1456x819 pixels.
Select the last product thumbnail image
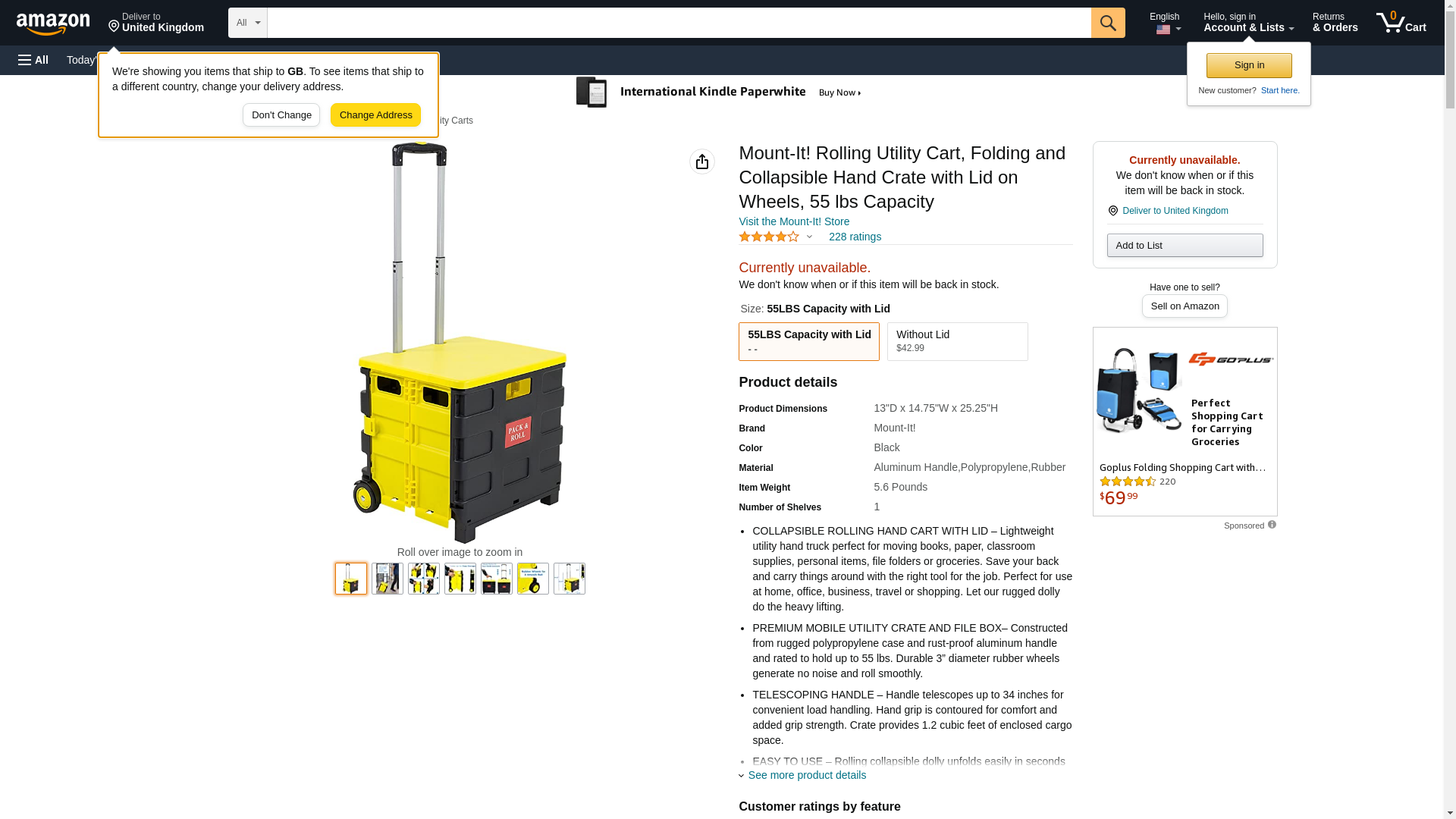(x=570, y=579)
